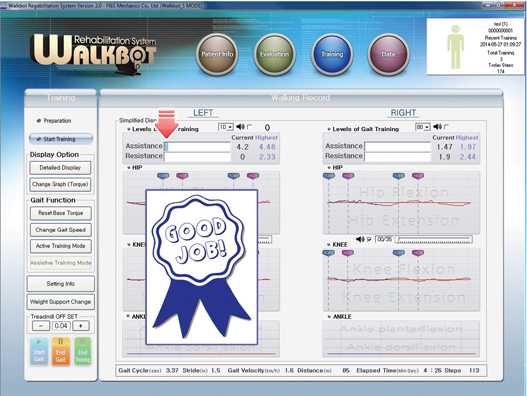
Task: Click the green End Training stop icon
Action: (83, 351)
